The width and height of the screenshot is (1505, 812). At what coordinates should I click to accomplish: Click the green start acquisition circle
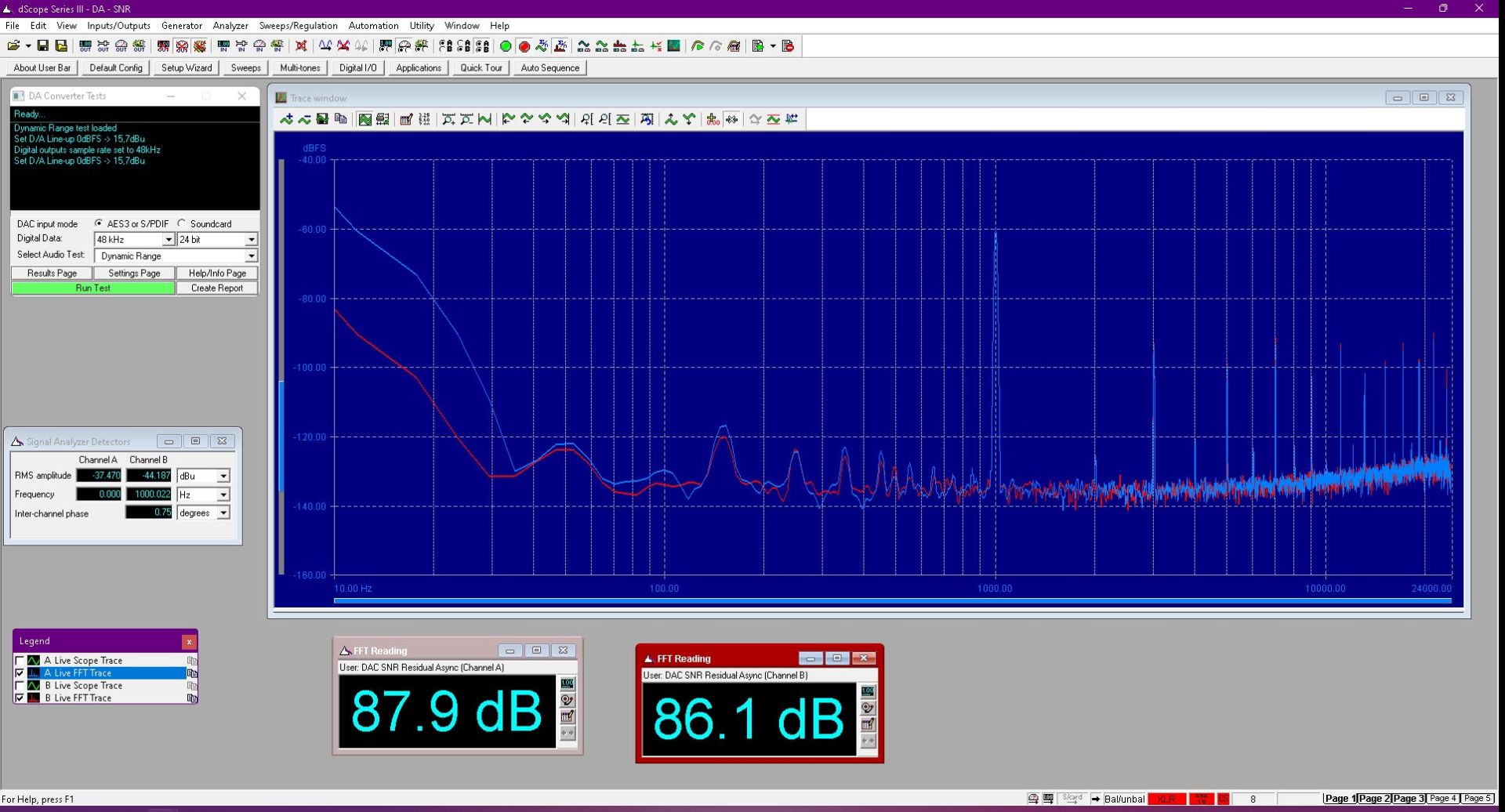pos(506,46)
